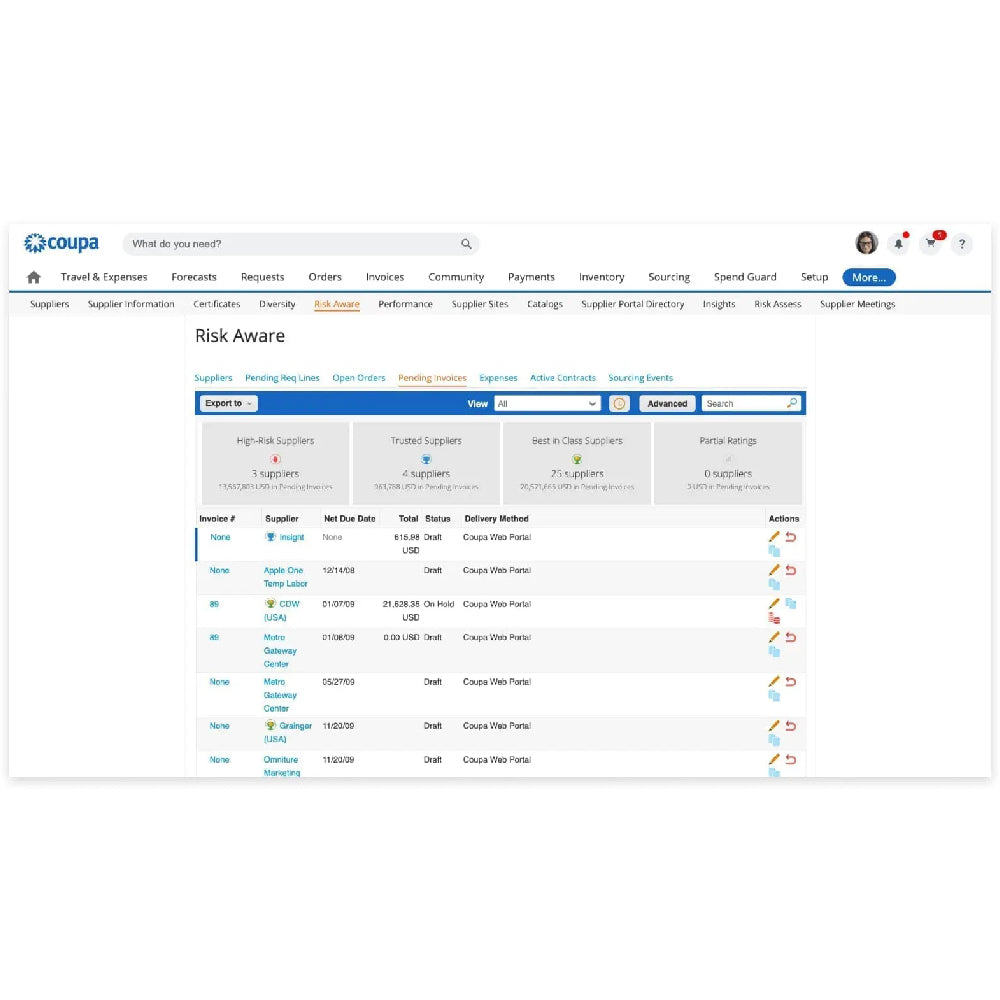This screenshot has width=1000, height=1000.
Task: Edit the Apple One Temp Labor invoice
Action: coord(774,570)
